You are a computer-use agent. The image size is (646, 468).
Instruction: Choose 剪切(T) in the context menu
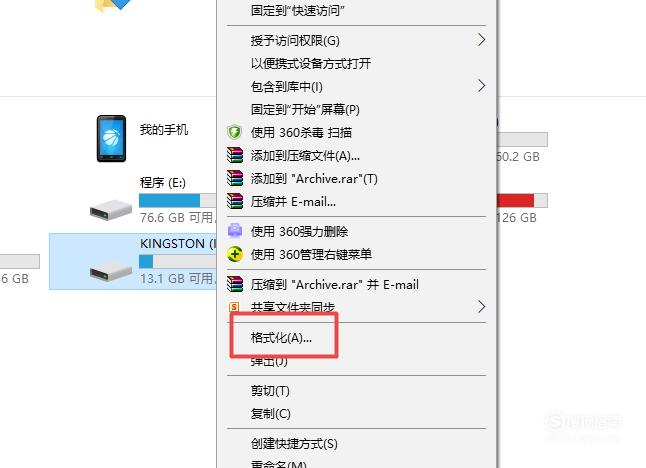(270, 391)
